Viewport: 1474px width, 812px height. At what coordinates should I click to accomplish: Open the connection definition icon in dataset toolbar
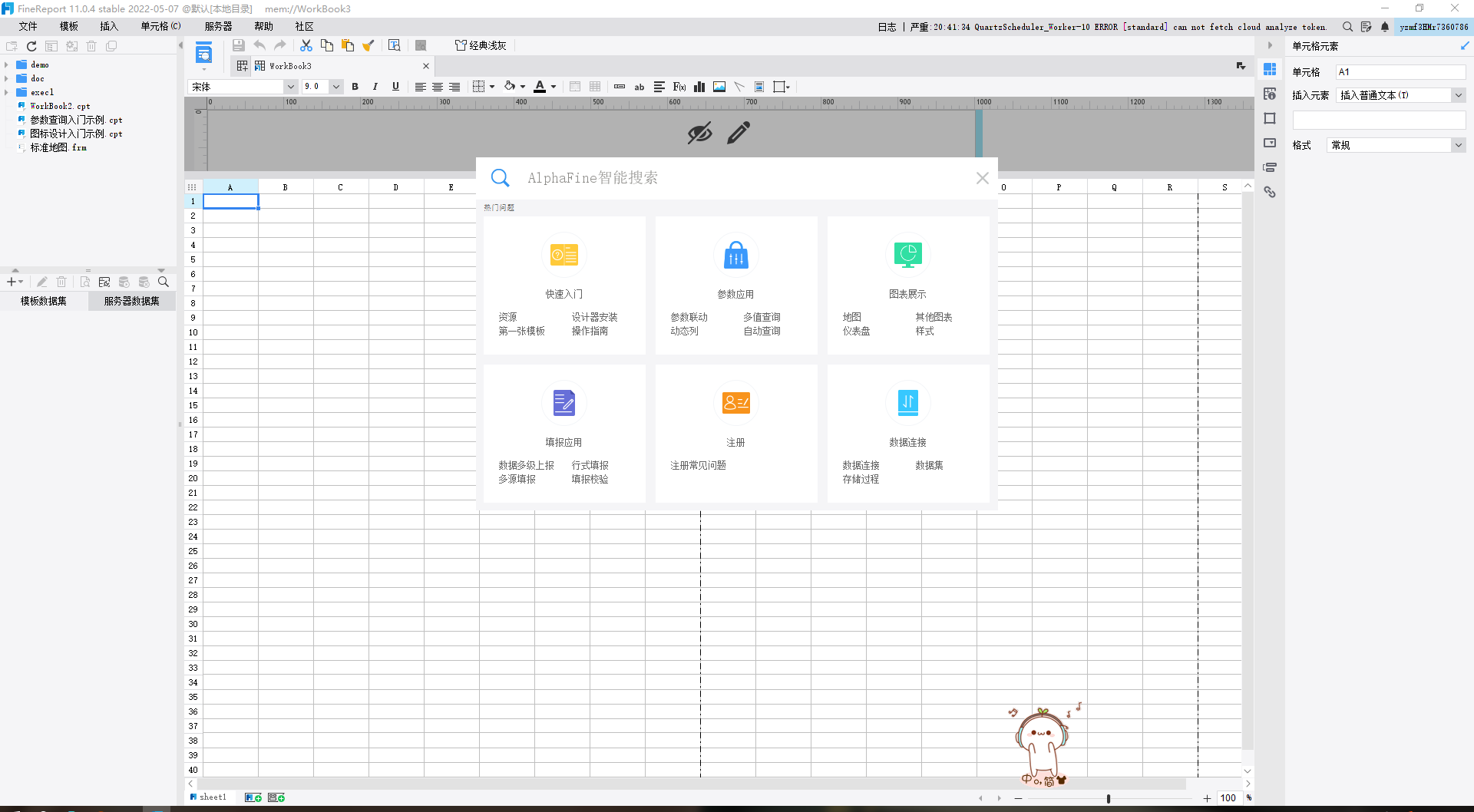click(x=104, y=282)
